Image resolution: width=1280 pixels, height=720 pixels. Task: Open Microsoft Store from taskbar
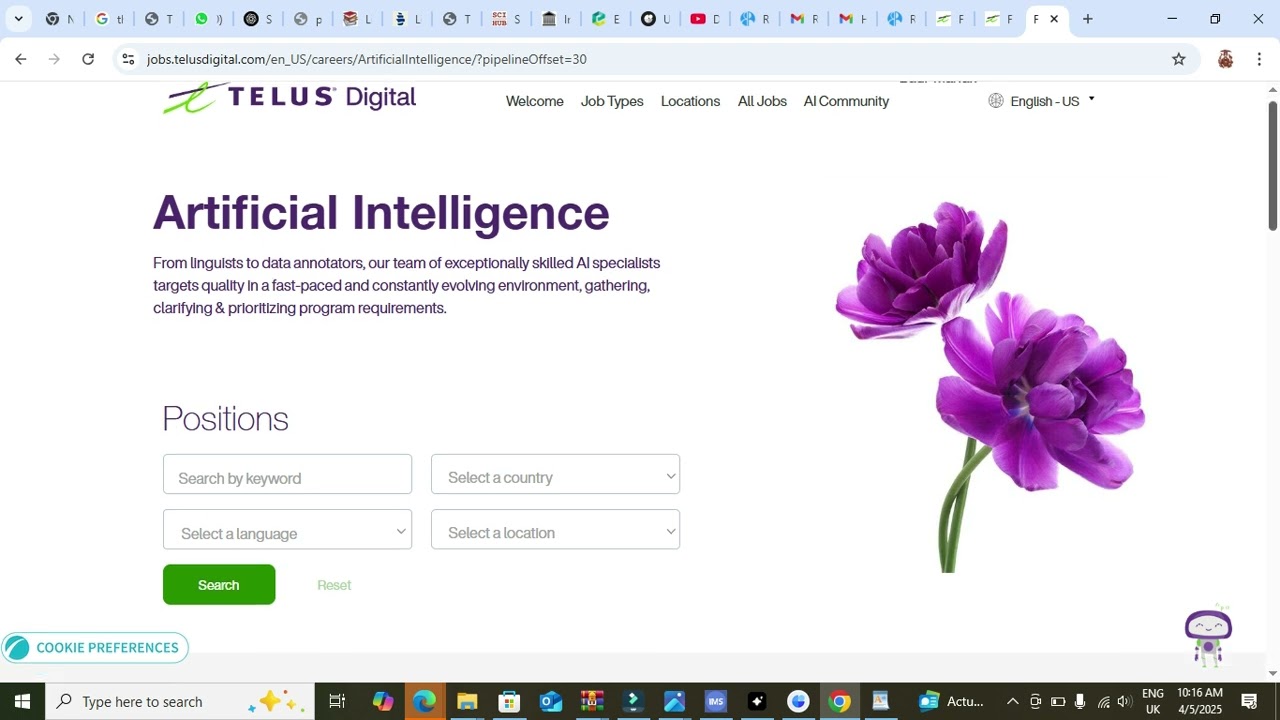coord(509,701)
